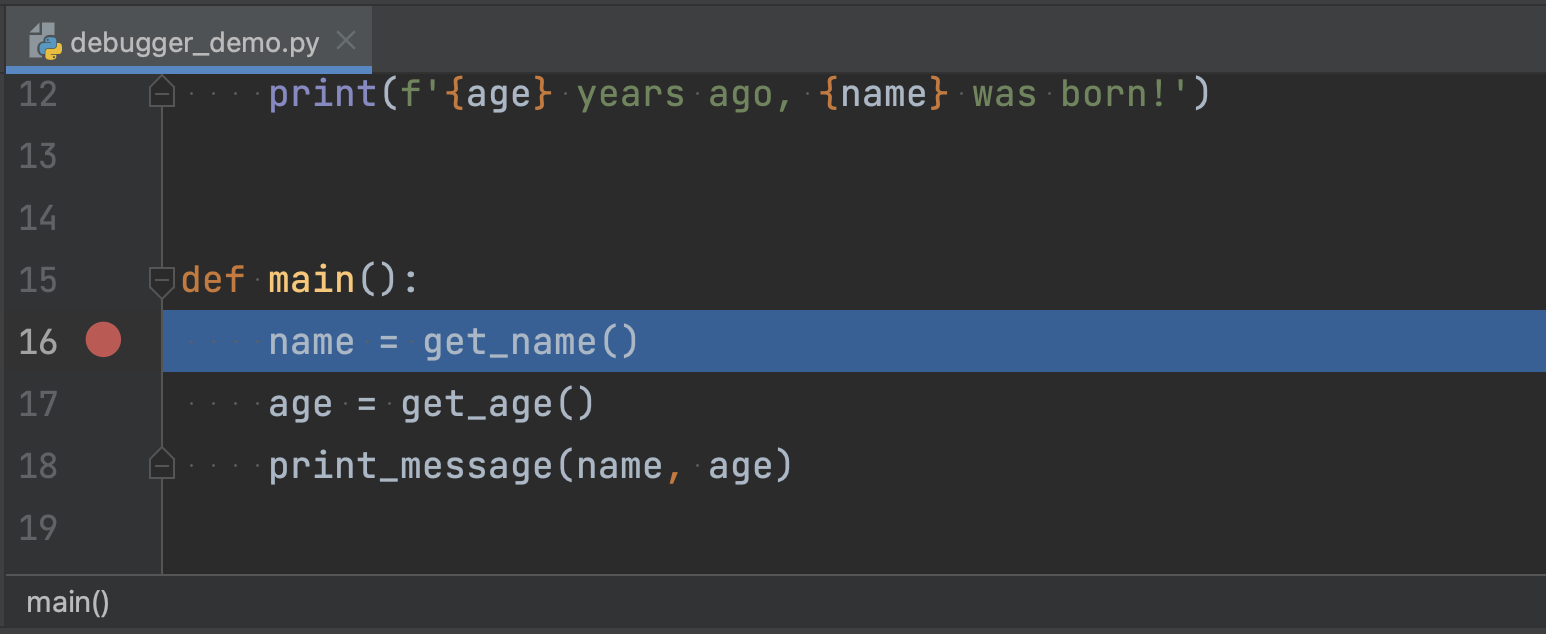Set a breakpoint in the gutter at line 17
Image resolution: width=1546 pixels, height=634 pixels.
pyautogui.click(x=102, y=403)
